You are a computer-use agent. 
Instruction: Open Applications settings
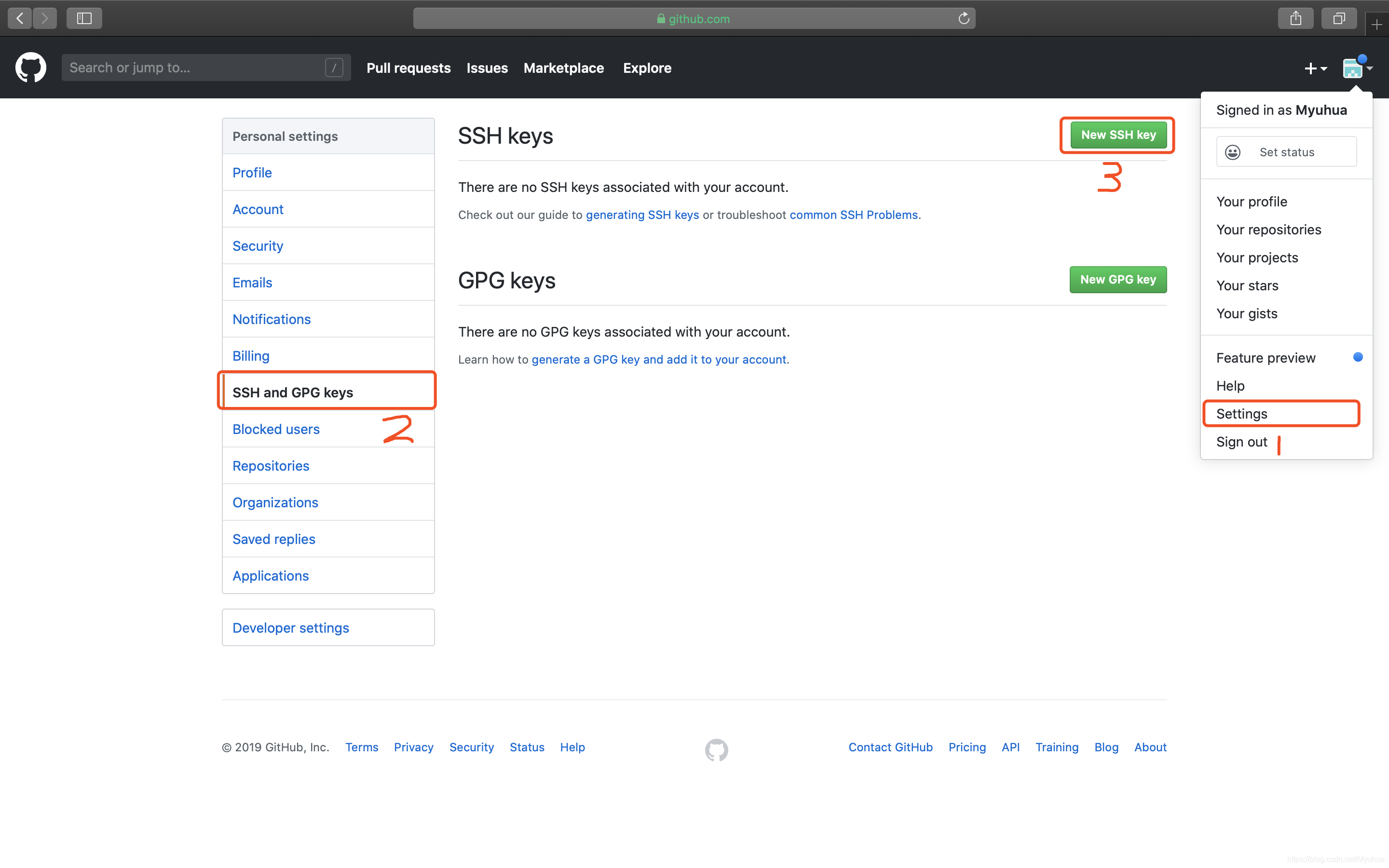(x=328, y=576)
